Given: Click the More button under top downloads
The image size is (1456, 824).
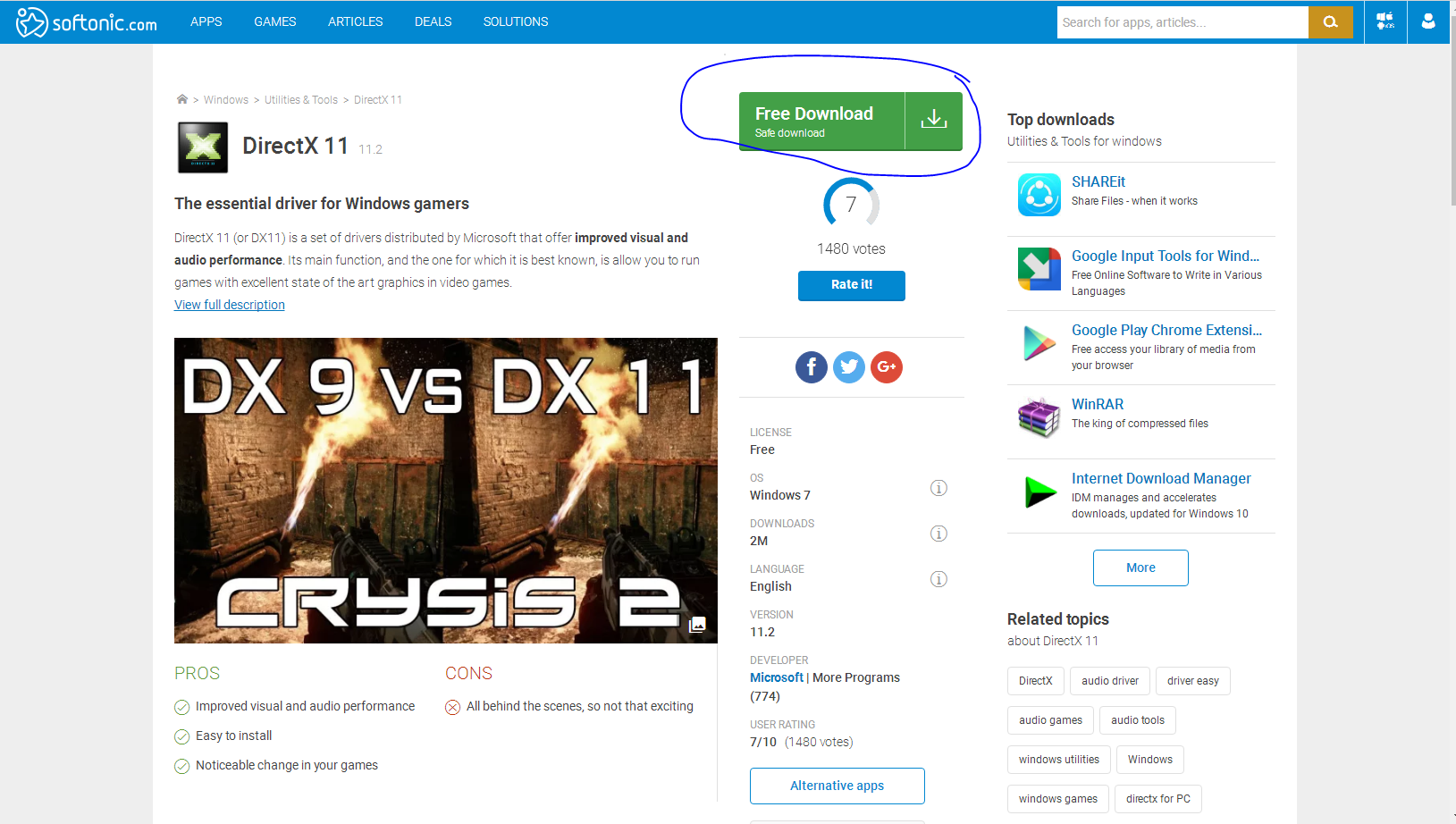Looking at the screenshot, I should click(x=1140, y=568).
